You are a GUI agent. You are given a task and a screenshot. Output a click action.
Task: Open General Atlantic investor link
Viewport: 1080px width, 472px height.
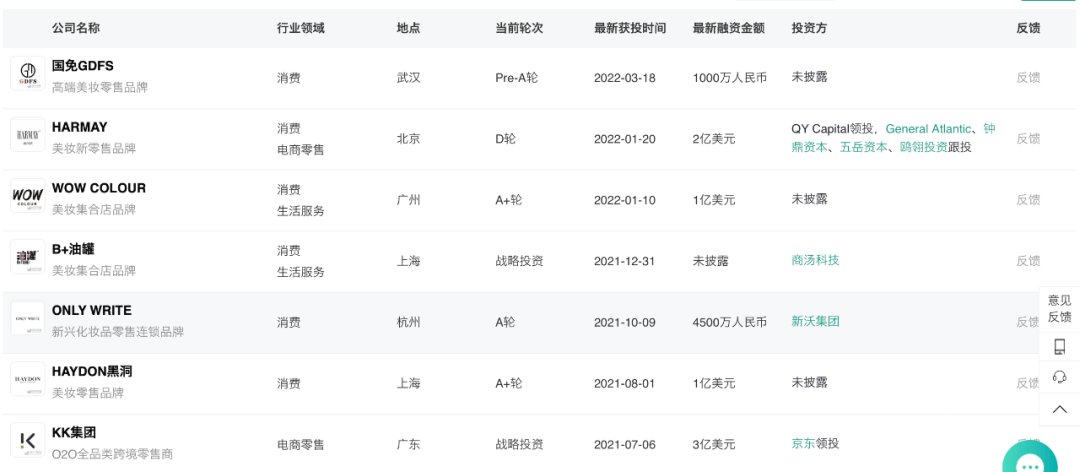[x=928, y=129]
